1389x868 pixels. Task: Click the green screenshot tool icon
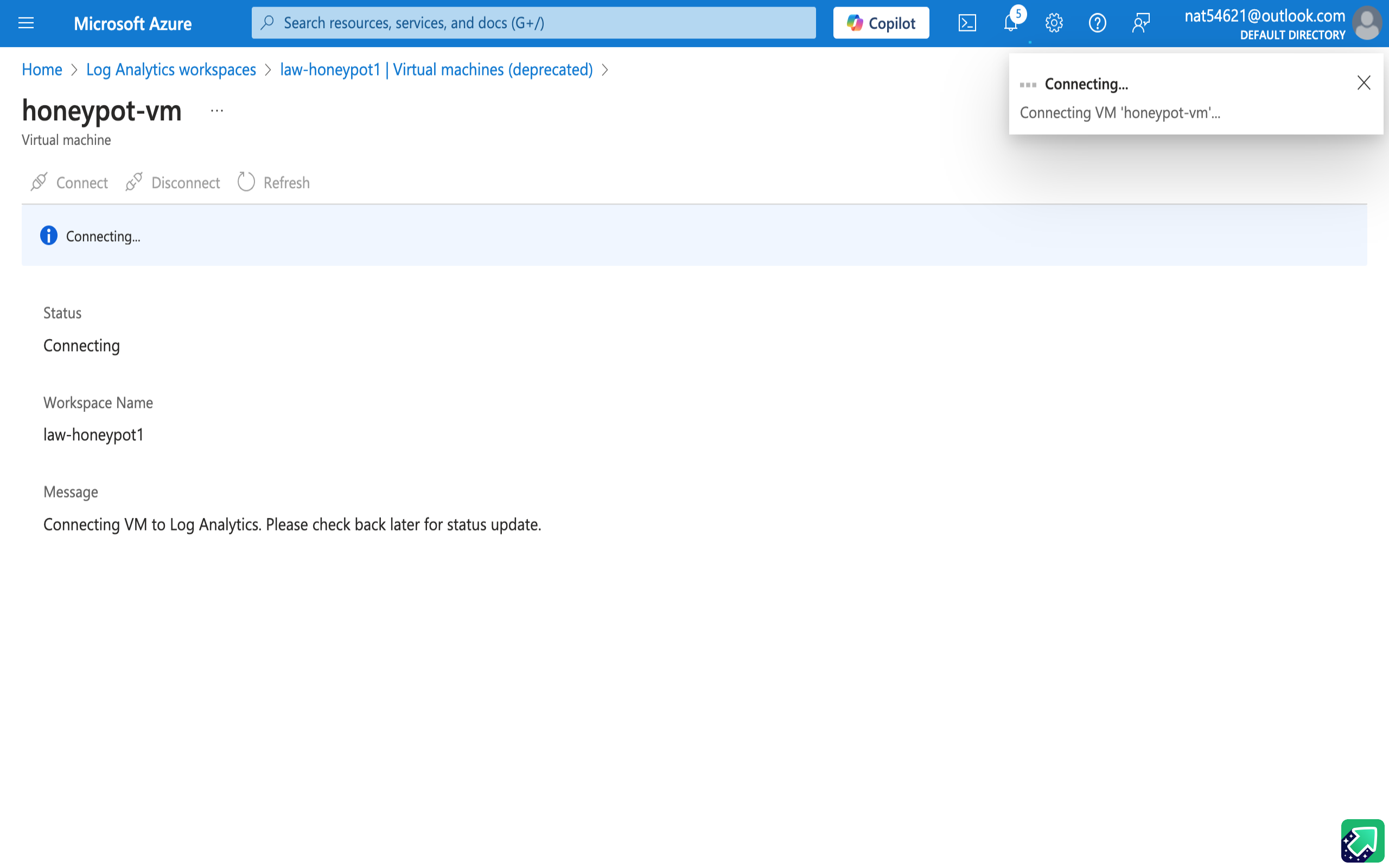point(1362,840)
